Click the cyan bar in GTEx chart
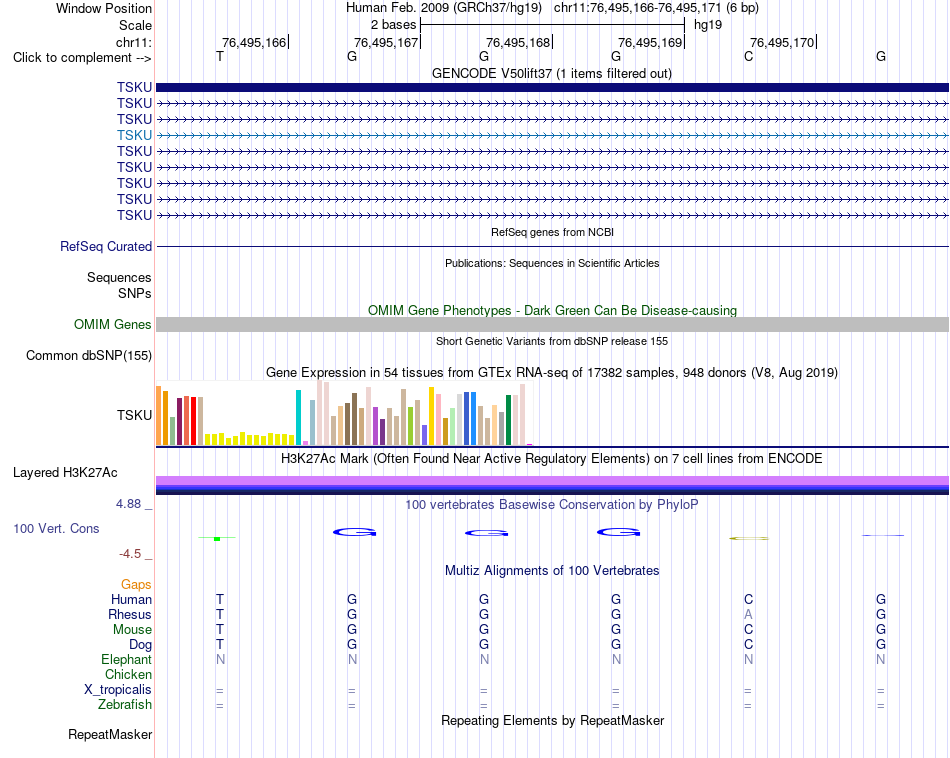Viewport: 950px width, 758px height. (x=298, y=417)
